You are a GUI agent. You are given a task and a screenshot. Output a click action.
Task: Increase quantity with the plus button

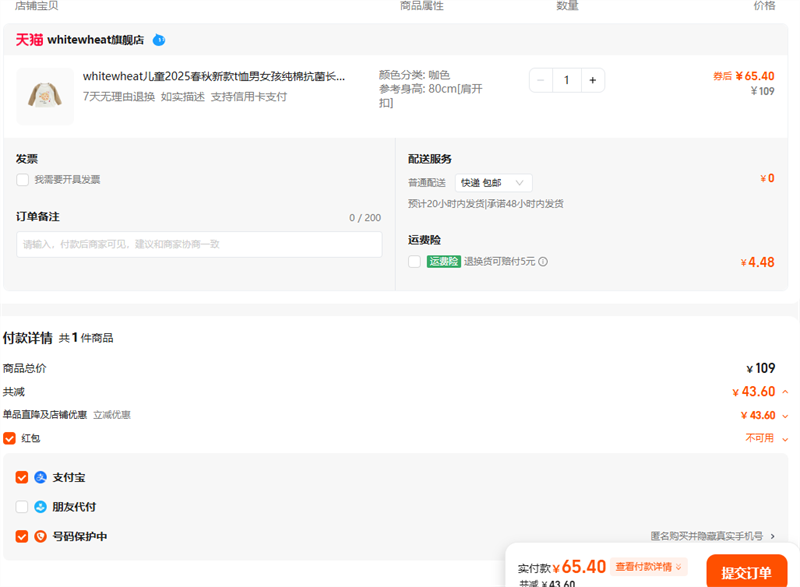coord(594,80)
